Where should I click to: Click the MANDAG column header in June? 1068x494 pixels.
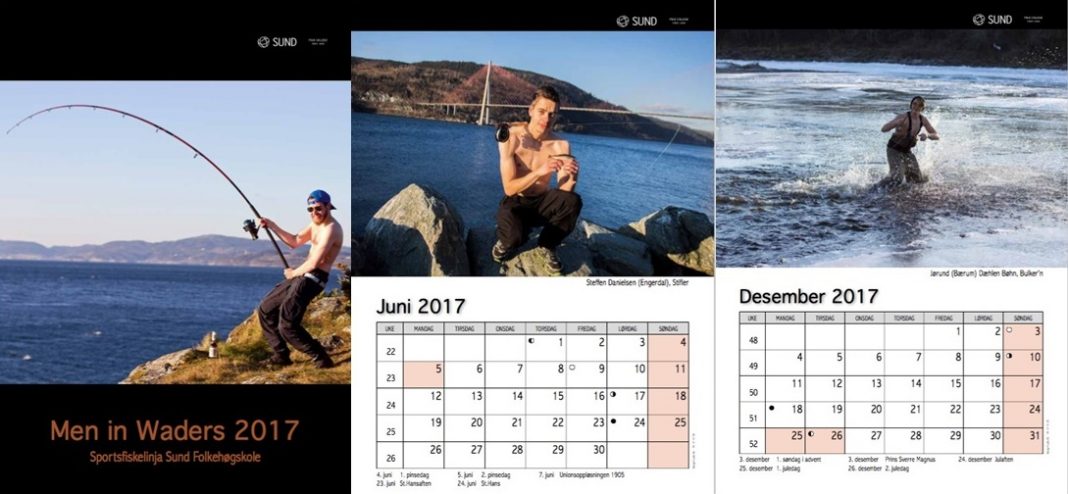424,328
